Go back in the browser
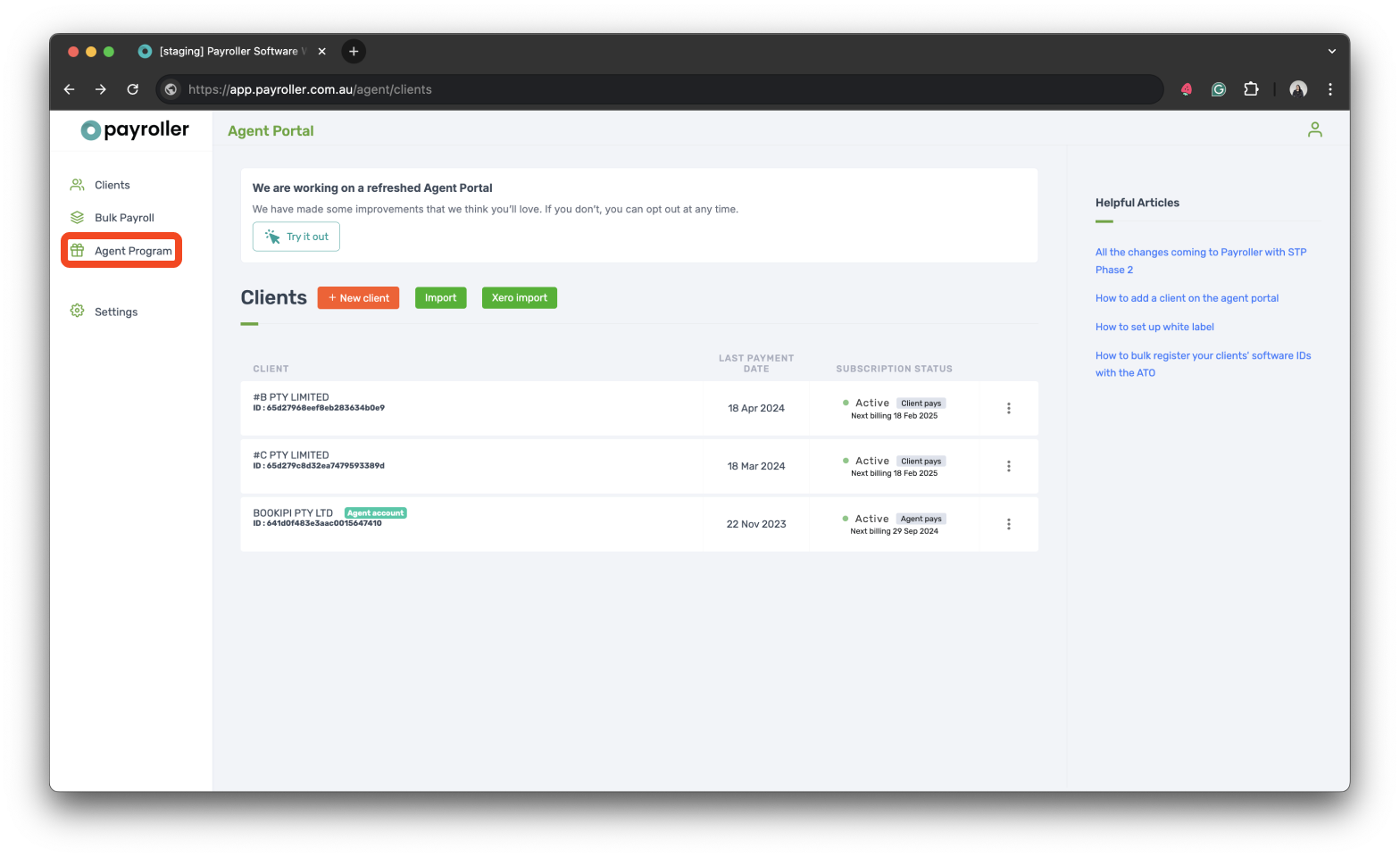The width and height of the screenshot is (1400, 857). [69, 89]
